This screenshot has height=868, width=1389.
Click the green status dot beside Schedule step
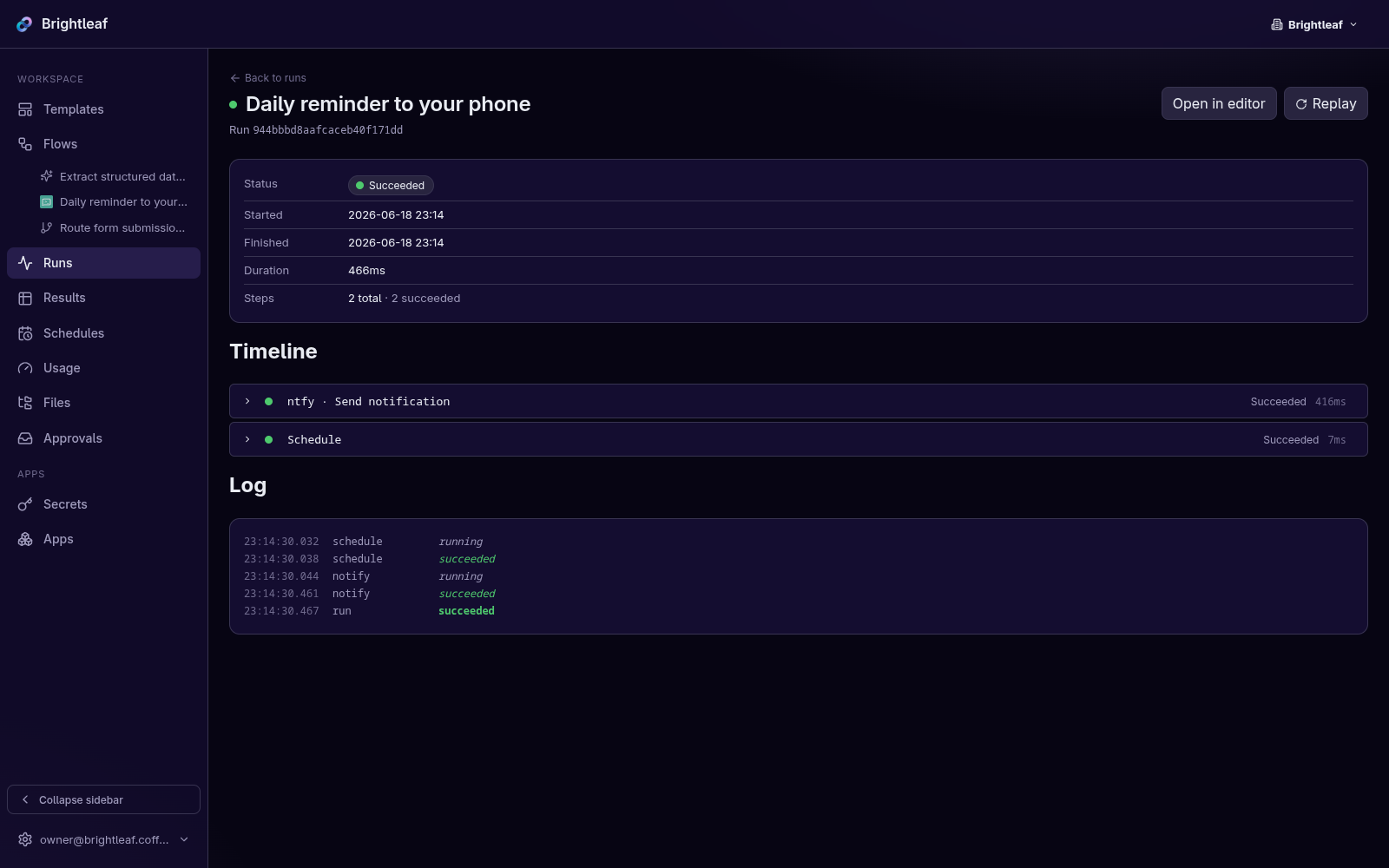click(268, 439)
